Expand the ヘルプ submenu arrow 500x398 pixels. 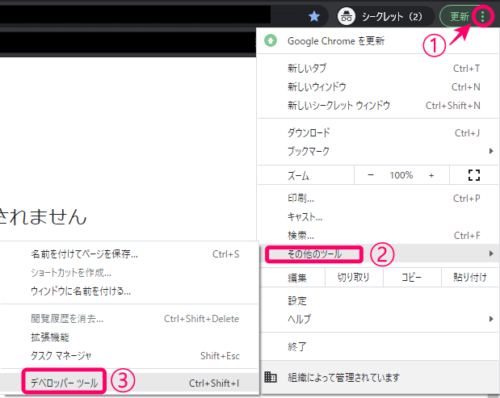491,319
